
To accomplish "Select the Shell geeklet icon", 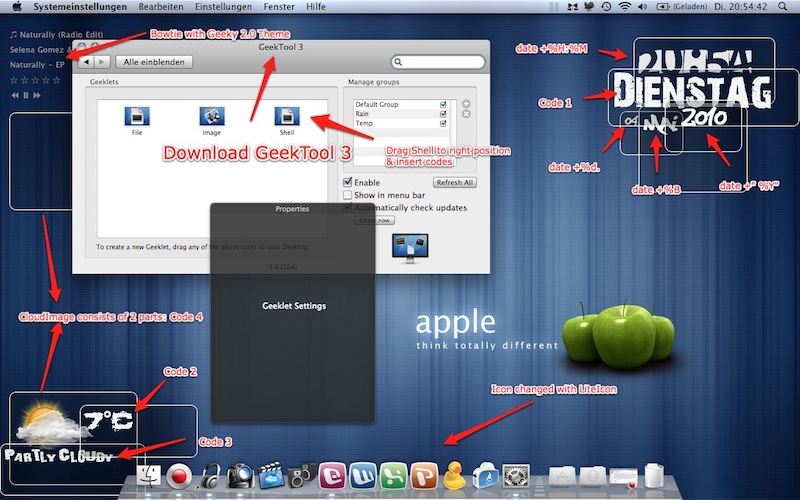I will (x=287, y=117).
